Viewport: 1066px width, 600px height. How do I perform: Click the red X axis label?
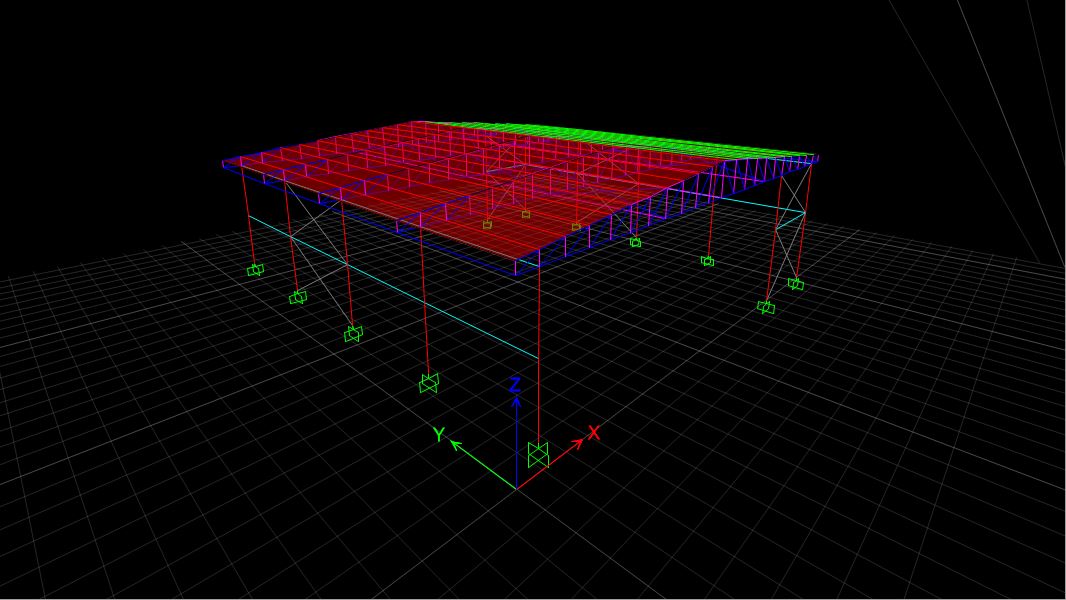593,432
